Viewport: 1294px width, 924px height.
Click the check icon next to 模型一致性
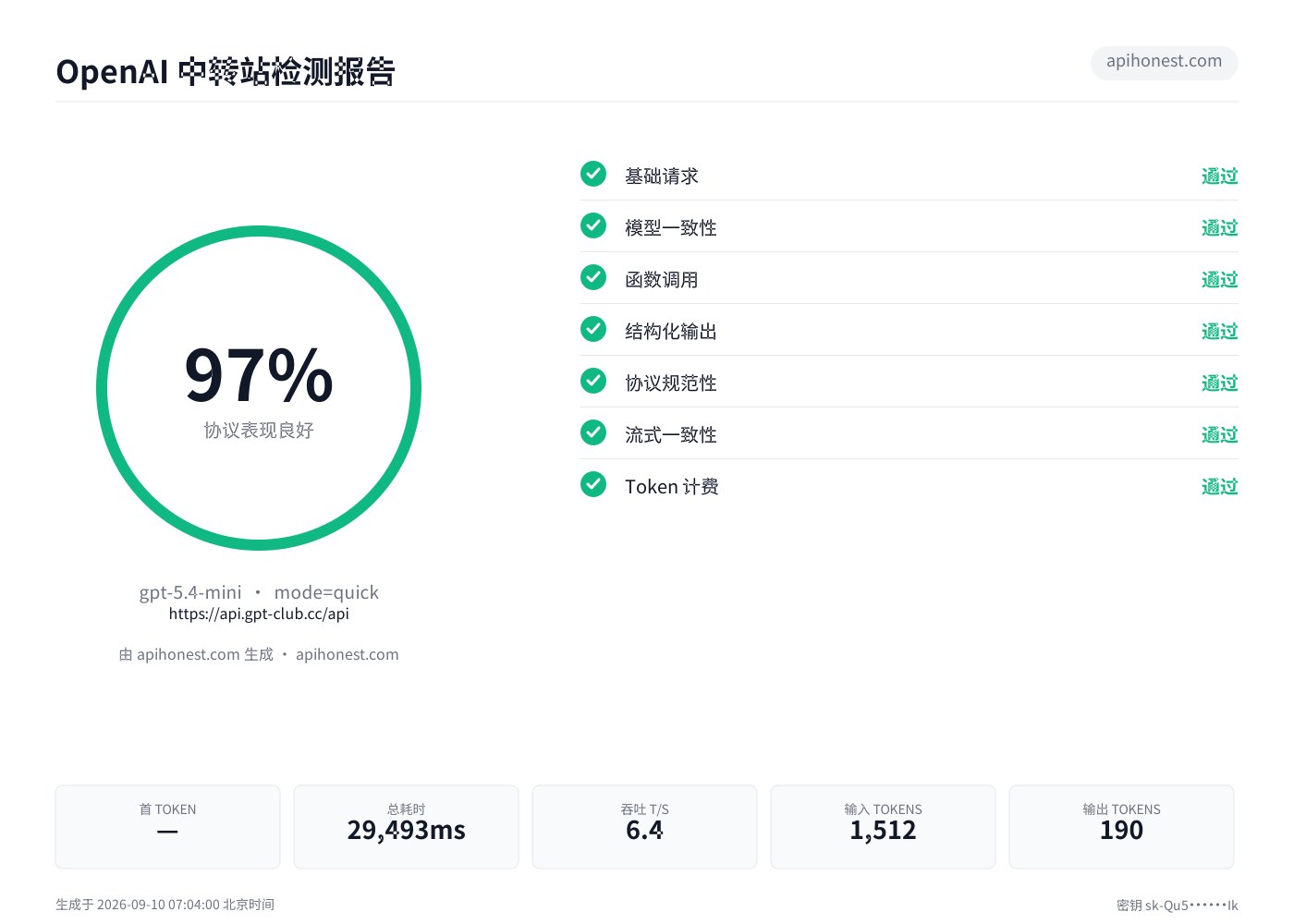[x=593, y=225]
